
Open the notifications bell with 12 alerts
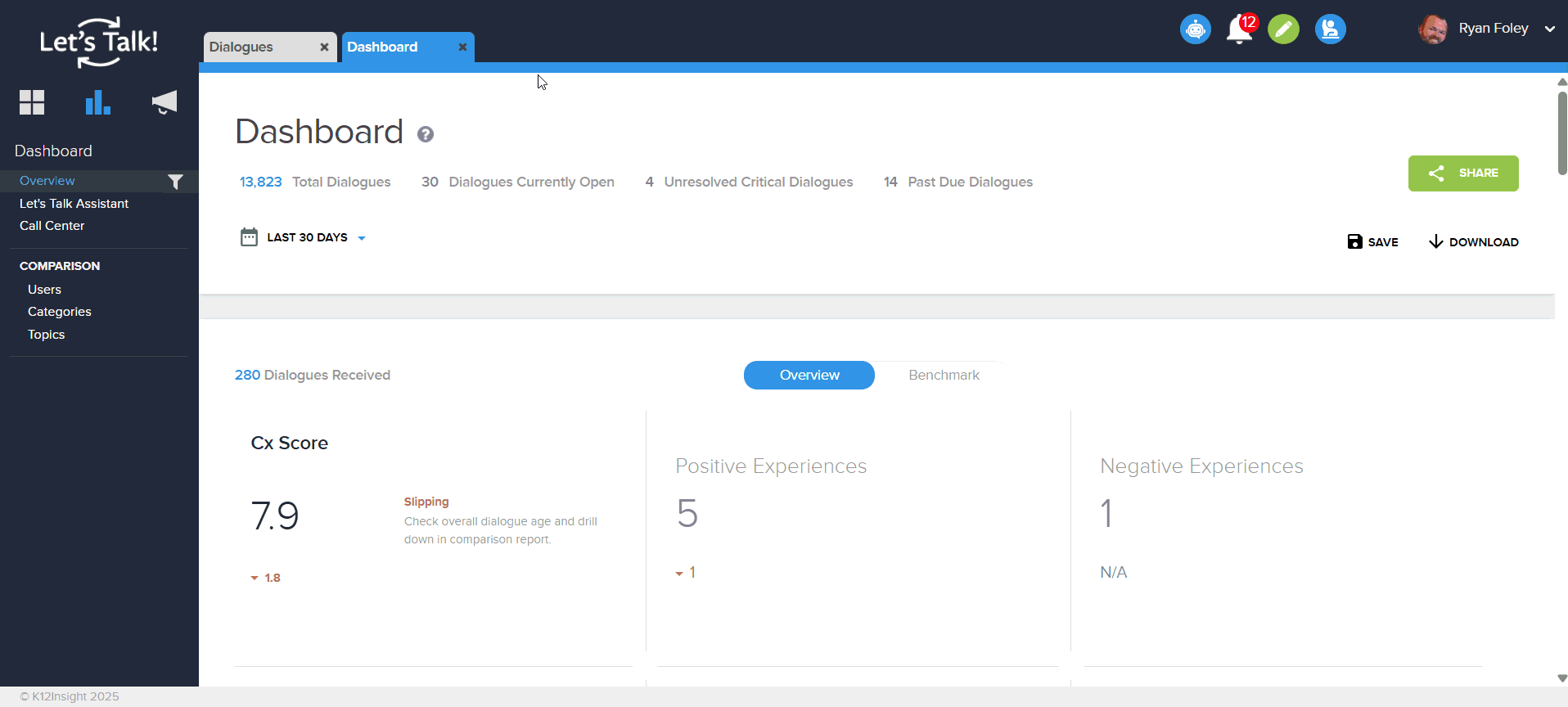pos(1240,29)
